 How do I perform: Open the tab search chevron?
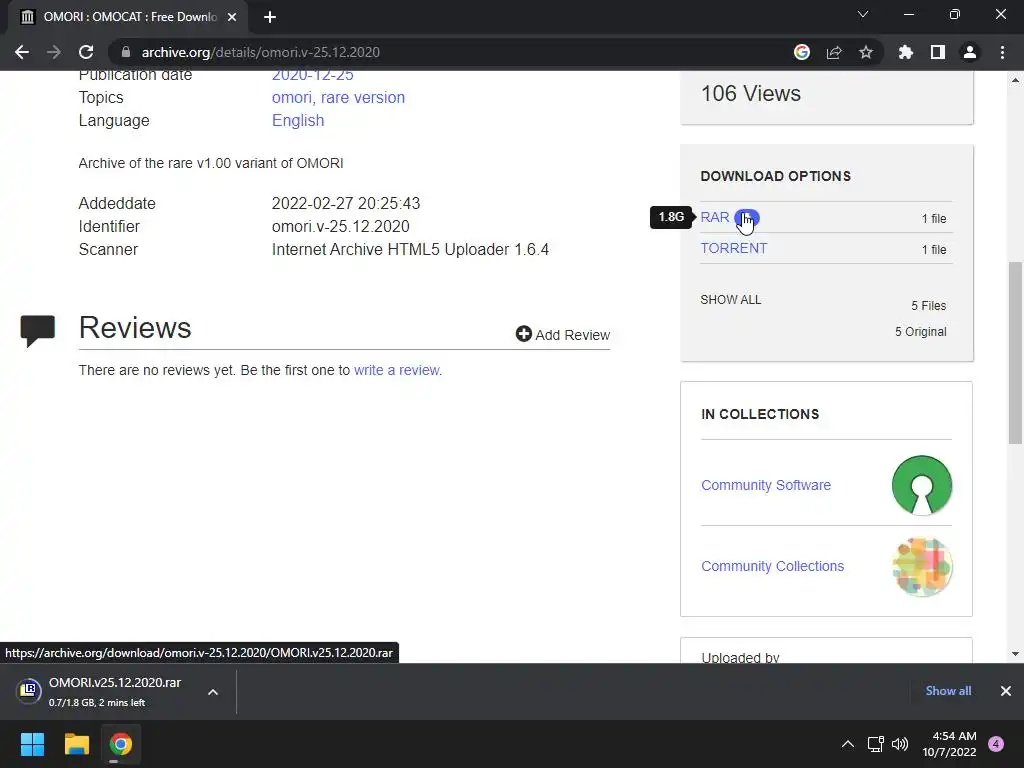(x=863, y=14)
